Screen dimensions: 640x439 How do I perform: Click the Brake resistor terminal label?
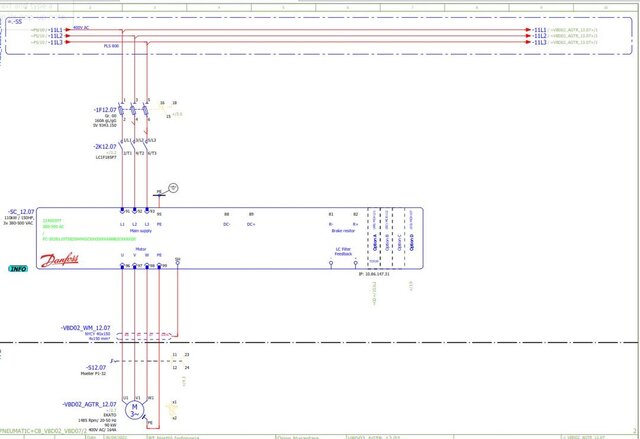coord(343,229)
